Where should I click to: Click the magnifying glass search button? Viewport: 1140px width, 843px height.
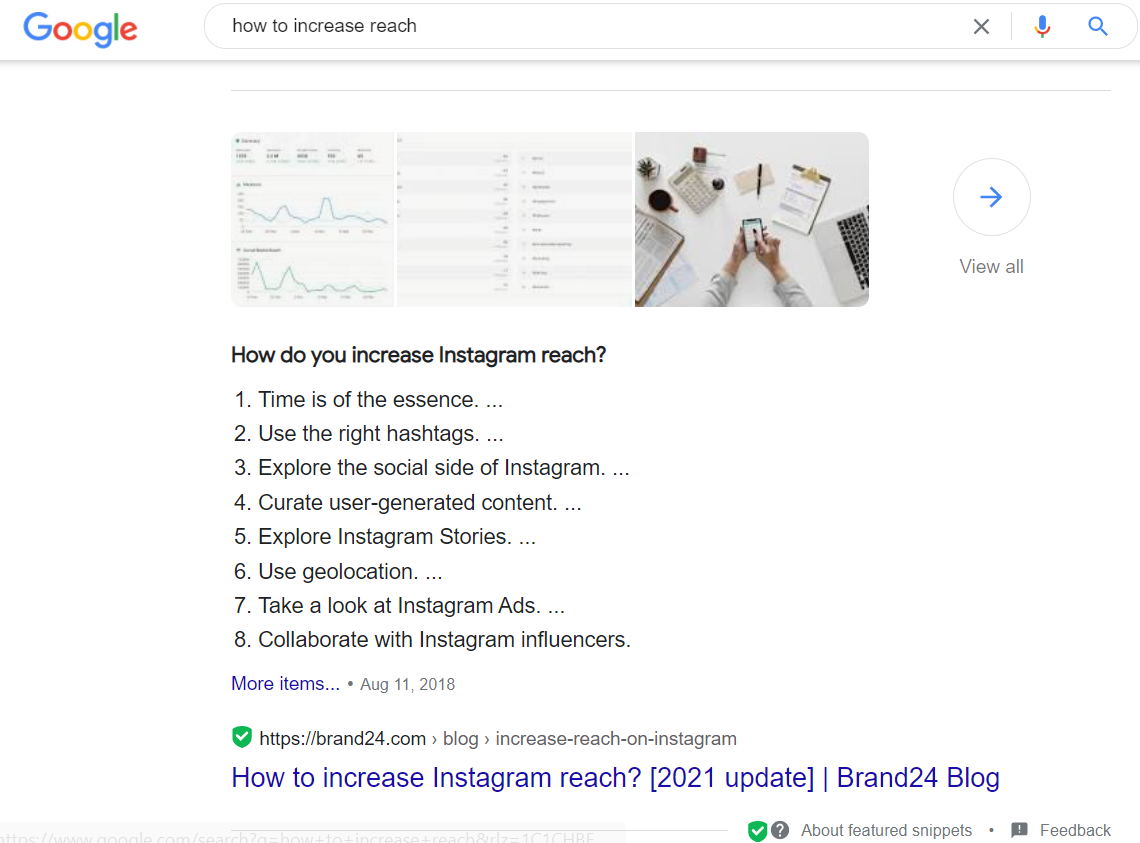pos(1097,27)
